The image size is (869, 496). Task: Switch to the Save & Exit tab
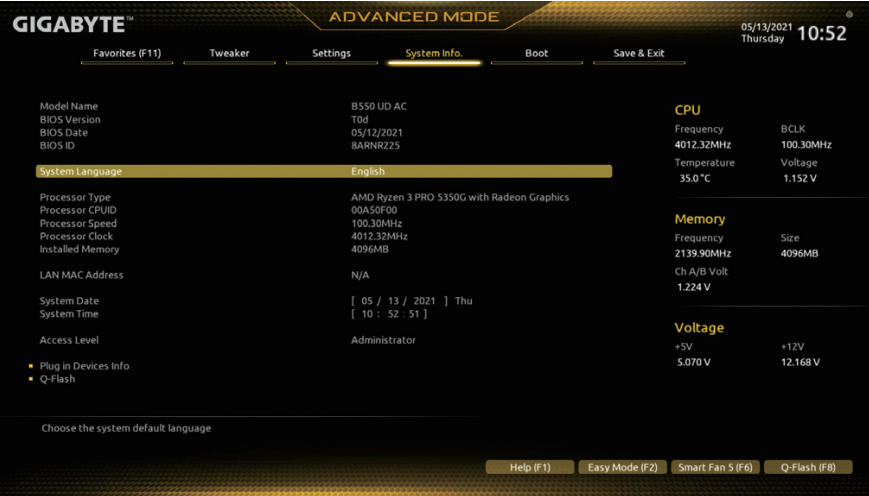(639, 53)
